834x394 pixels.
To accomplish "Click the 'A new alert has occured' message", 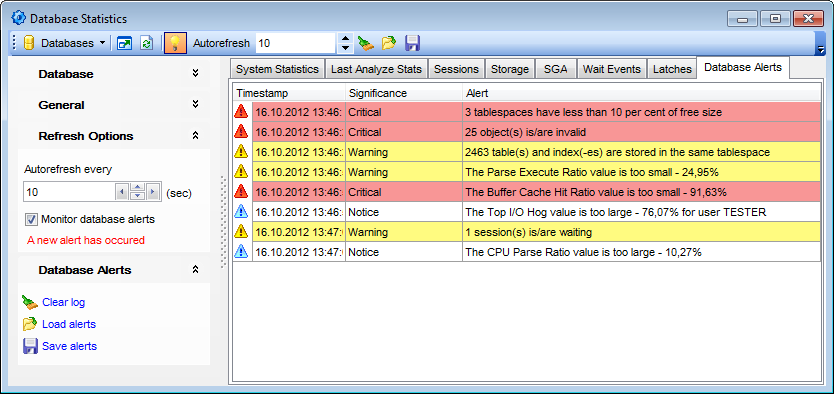I will point(86,240).
